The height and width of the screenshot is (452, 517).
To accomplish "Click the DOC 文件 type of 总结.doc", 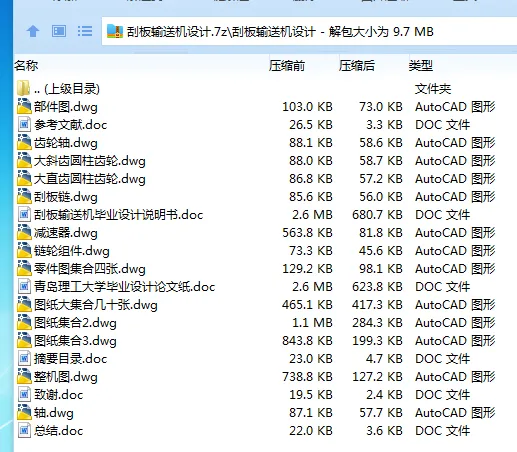I will click(443, 431).
